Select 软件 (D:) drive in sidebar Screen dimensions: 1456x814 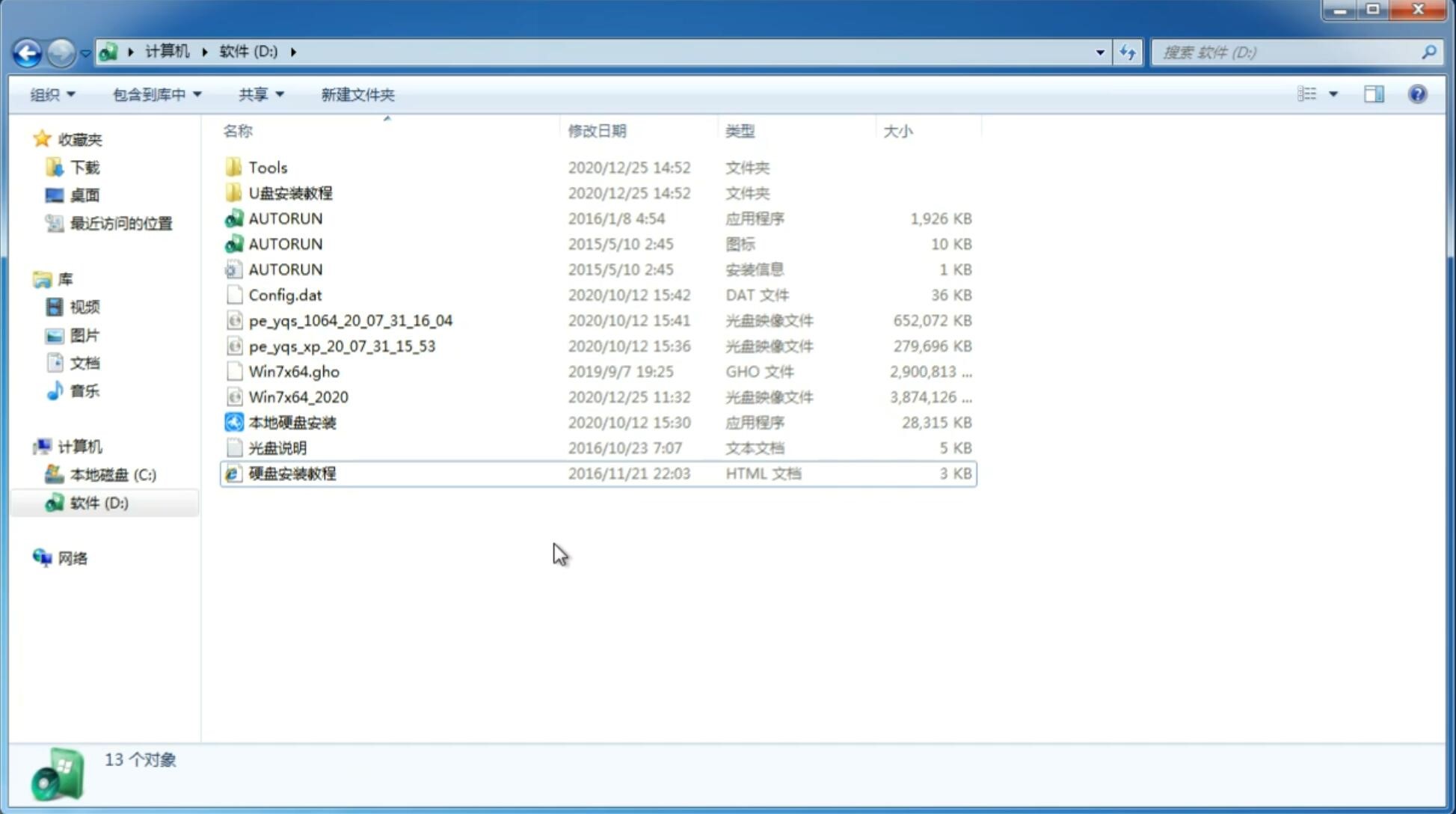98,502
